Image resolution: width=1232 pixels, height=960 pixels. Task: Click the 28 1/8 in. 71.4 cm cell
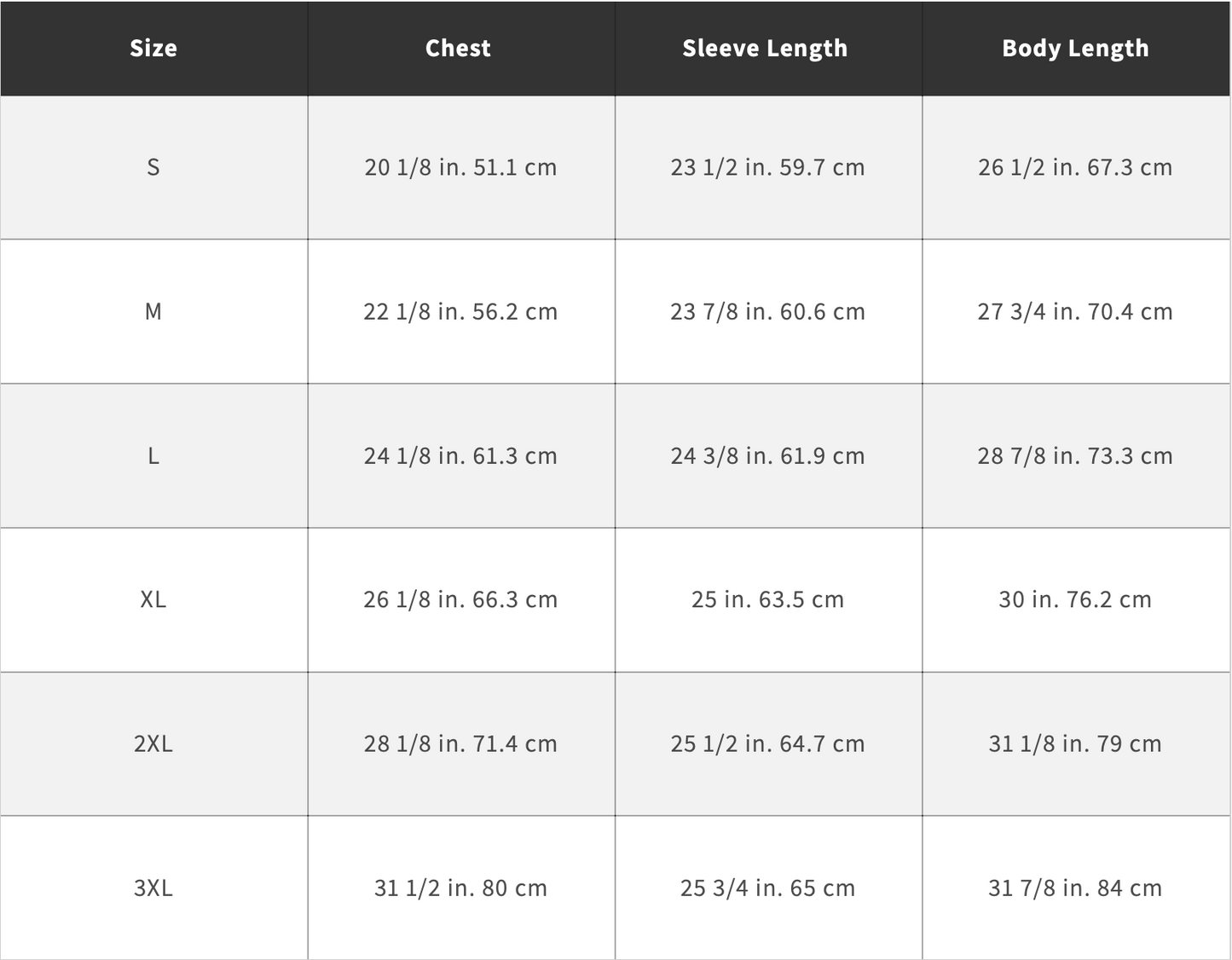click(x=460, y=743)
